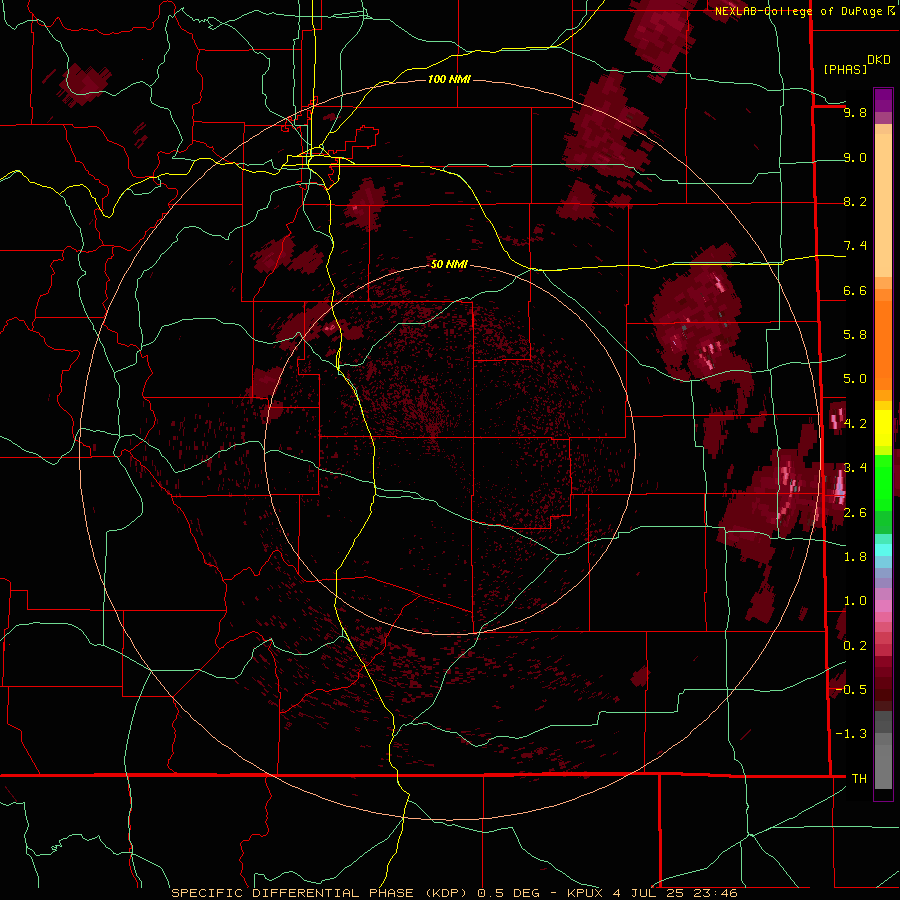Click the 3.4 scale value
The width and height of the screenshot is (900, 900).
855,468
